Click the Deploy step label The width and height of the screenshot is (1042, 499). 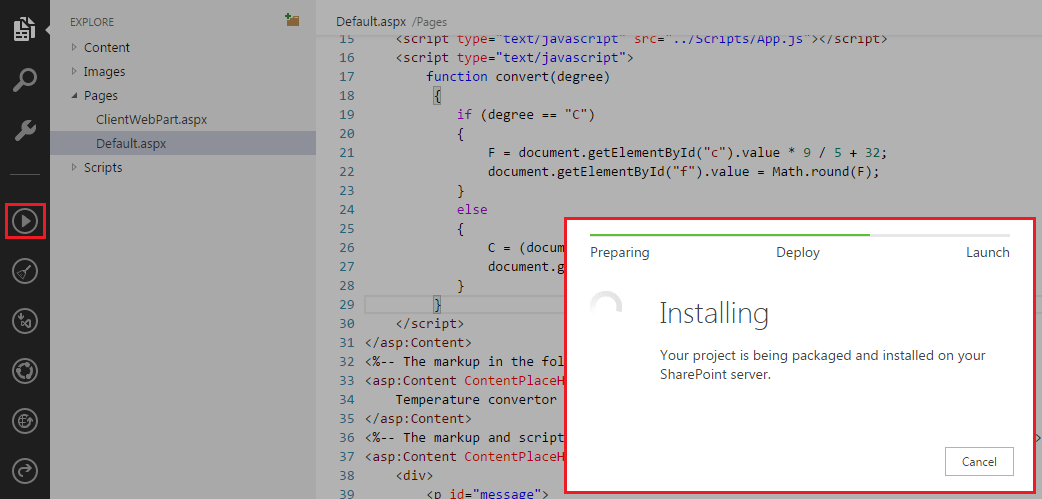pyautogui.click(x=797, y=252)
